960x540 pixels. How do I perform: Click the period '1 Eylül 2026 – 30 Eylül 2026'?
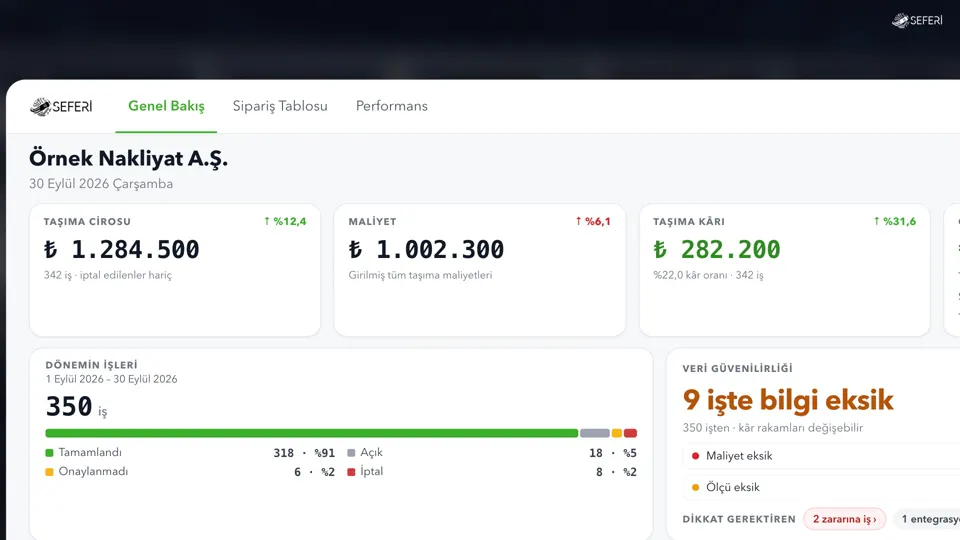tap(111, 379)
